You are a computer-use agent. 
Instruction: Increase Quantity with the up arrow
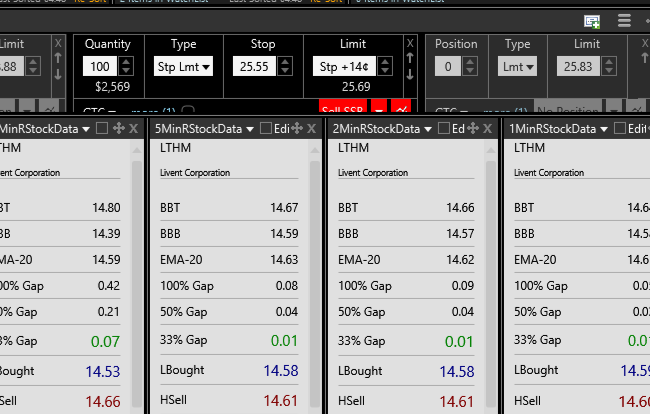pos(126,62)
